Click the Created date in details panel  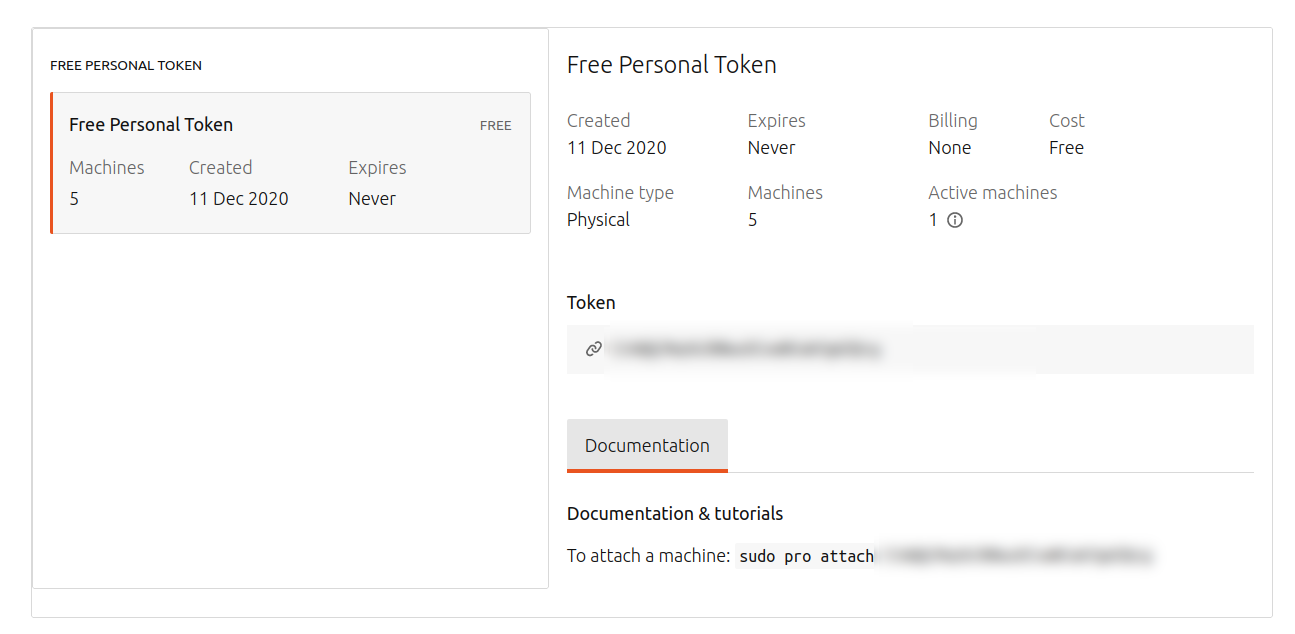point(616,148)
